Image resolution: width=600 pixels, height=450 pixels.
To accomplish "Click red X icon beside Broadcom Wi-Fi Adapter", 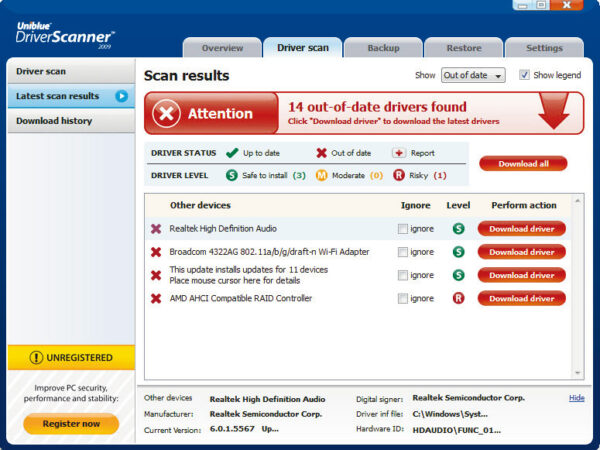I will pyautogui.click(x=156, y=252).
